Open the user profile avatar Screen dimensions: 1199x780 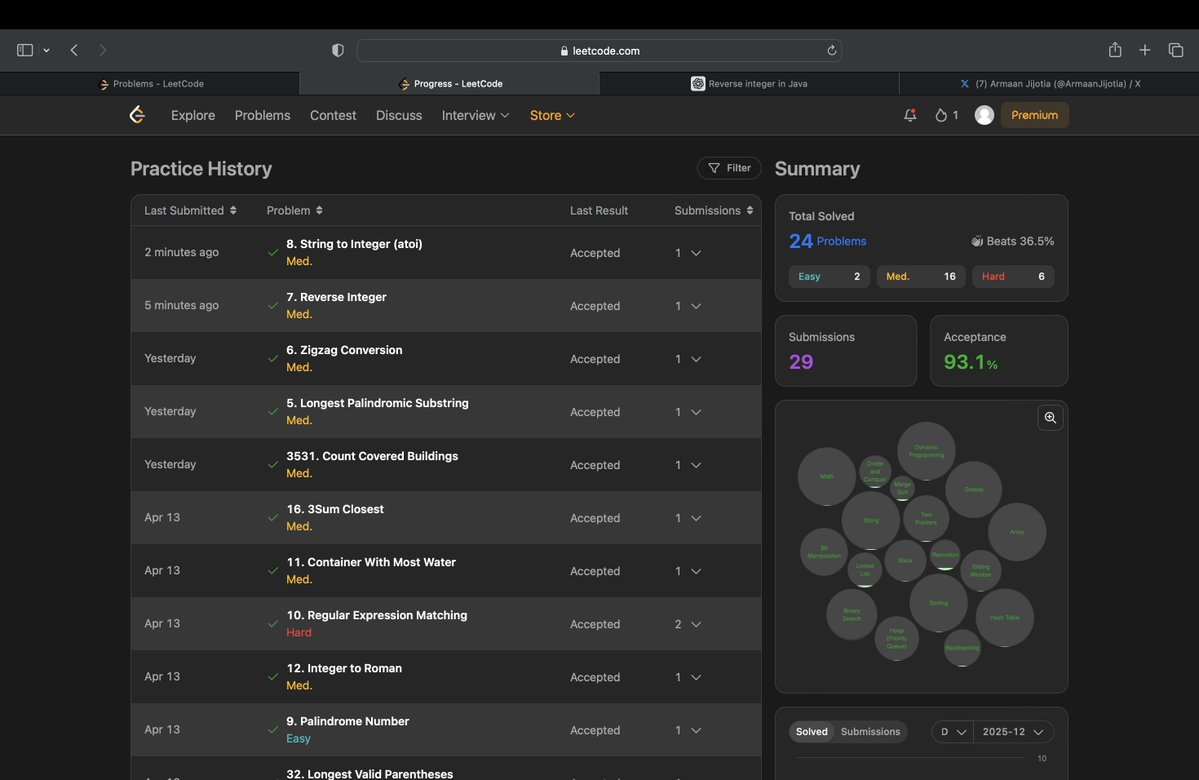pyautogui.click(x=984, y=115)
